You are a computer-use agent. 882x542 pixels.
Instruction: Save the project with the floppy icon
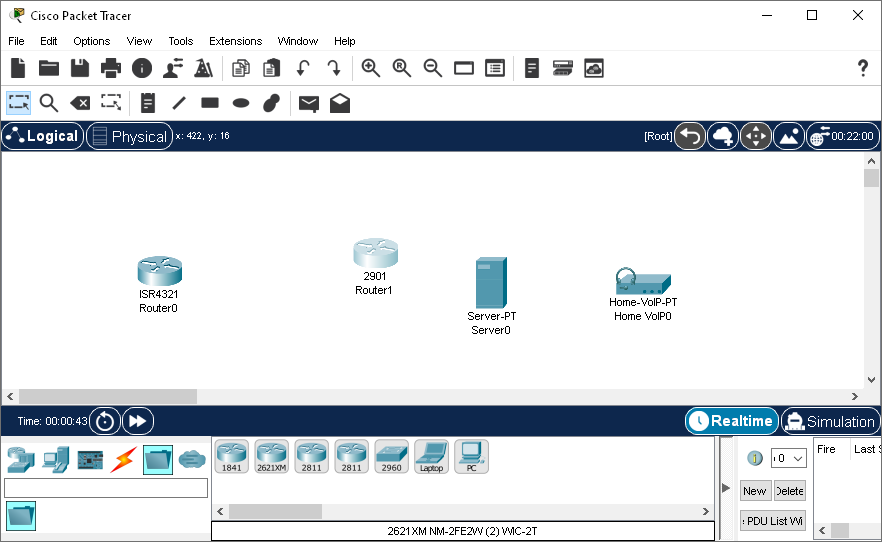click(80, 68)
